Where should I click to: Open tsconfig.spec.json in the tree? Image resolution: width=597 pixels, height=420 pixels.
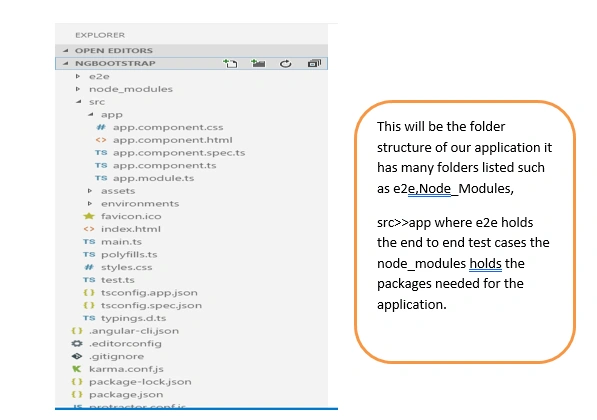(152, 305)
